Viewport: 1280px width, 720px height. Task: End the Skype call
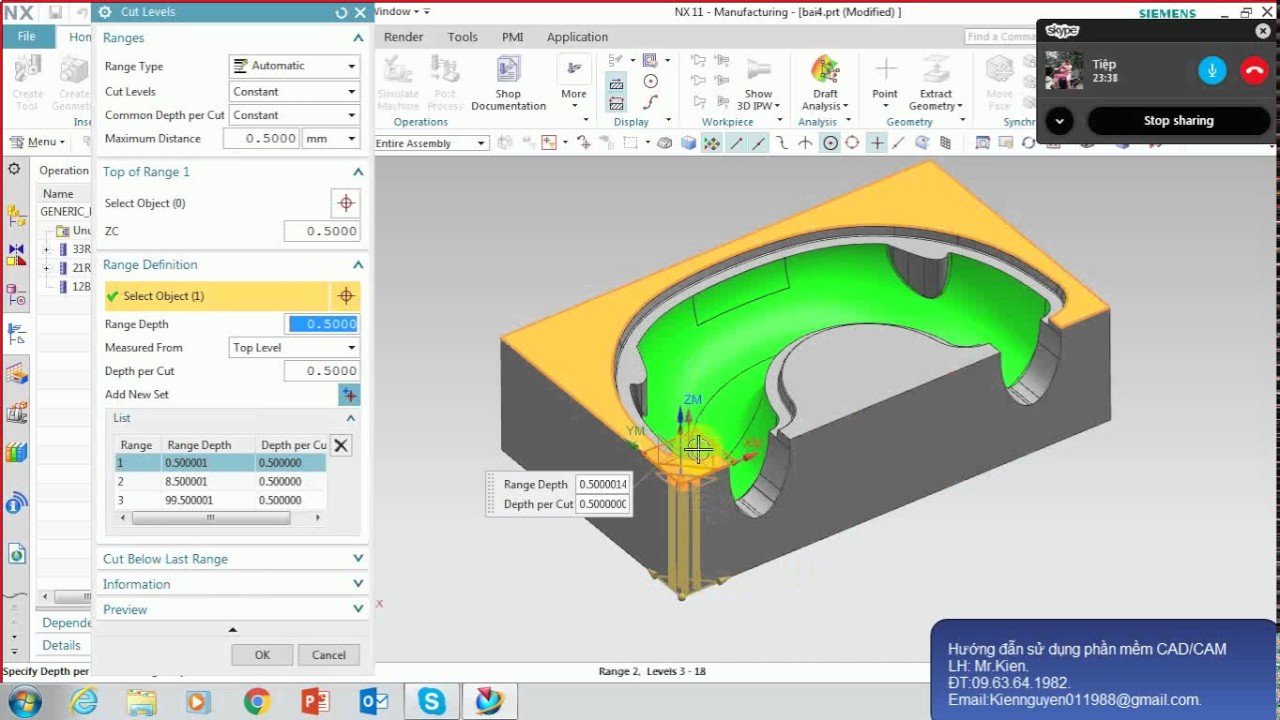click(x=1254, y=70)
